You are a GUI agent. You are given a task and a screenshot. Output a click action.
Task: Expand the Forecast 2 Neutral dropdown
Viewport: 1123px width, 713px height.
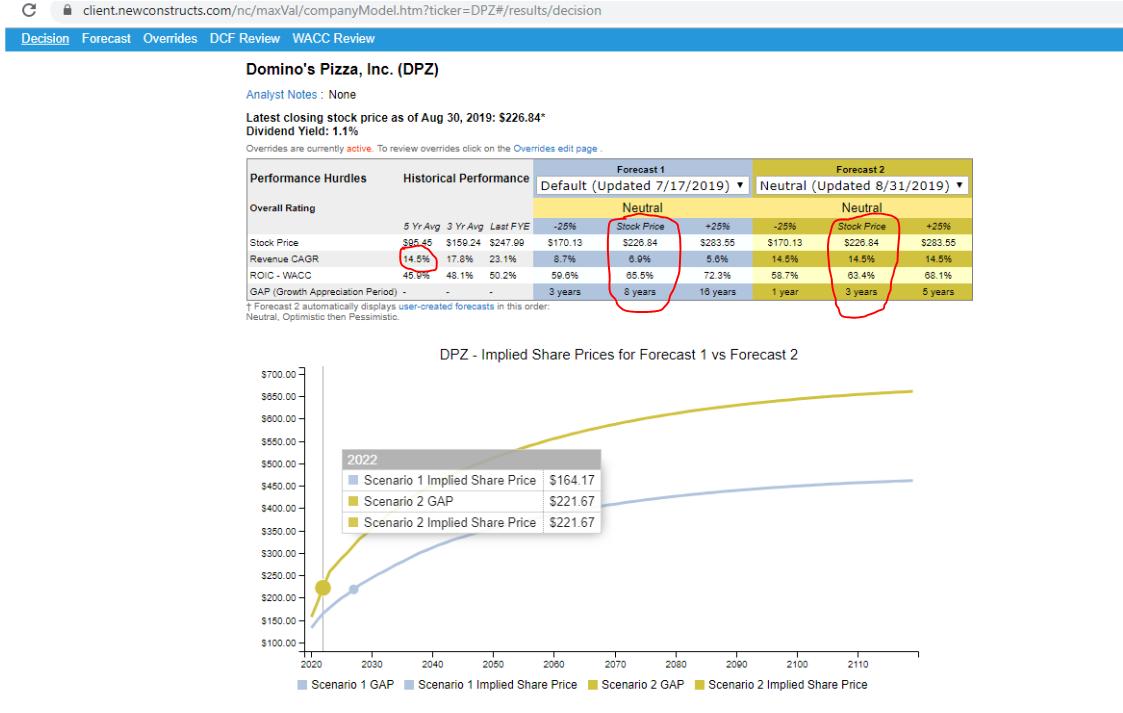pos(862,185)
